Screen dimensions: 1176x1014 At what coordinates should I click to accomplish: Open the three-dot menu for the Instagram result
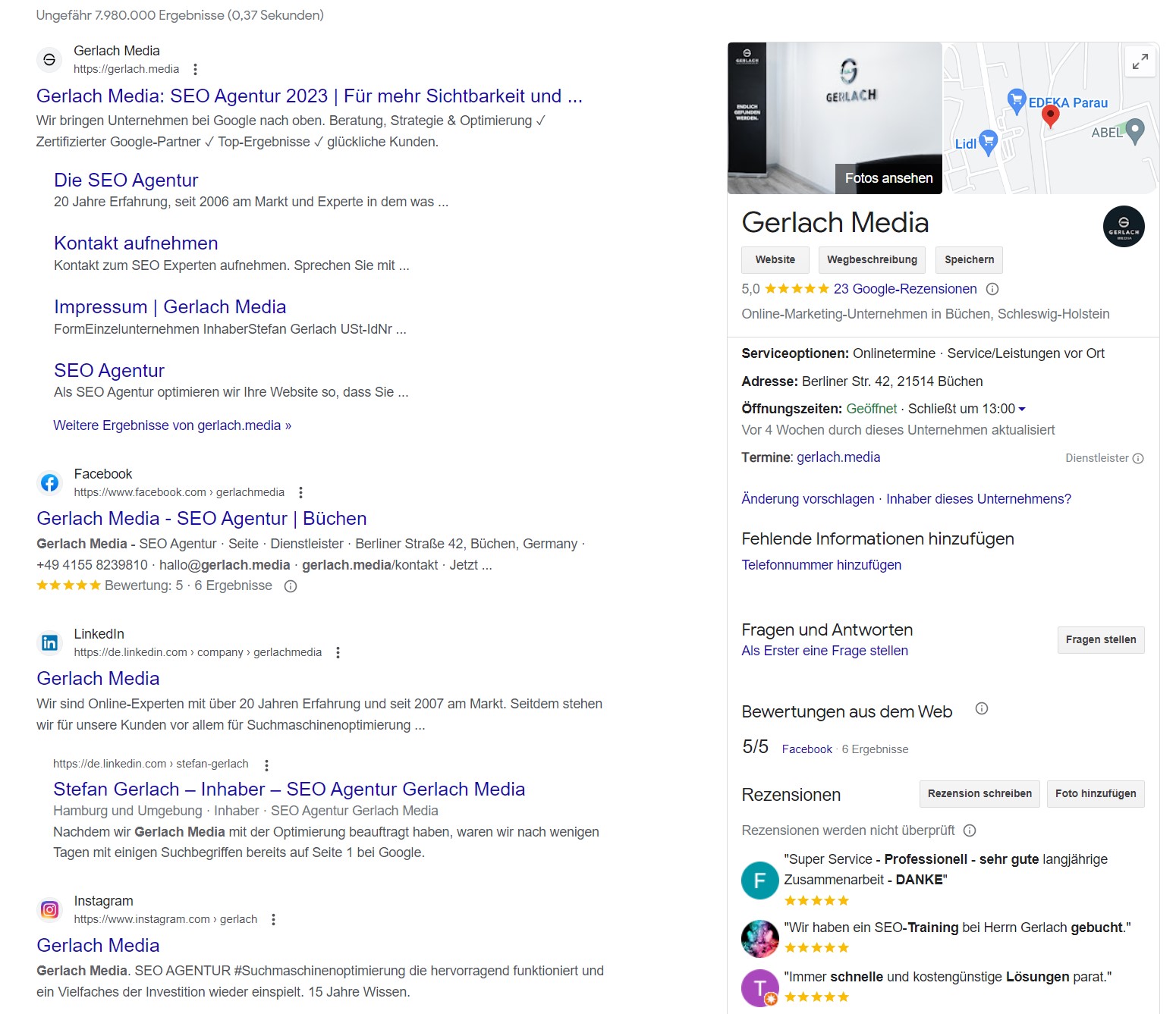click(273, 919)
